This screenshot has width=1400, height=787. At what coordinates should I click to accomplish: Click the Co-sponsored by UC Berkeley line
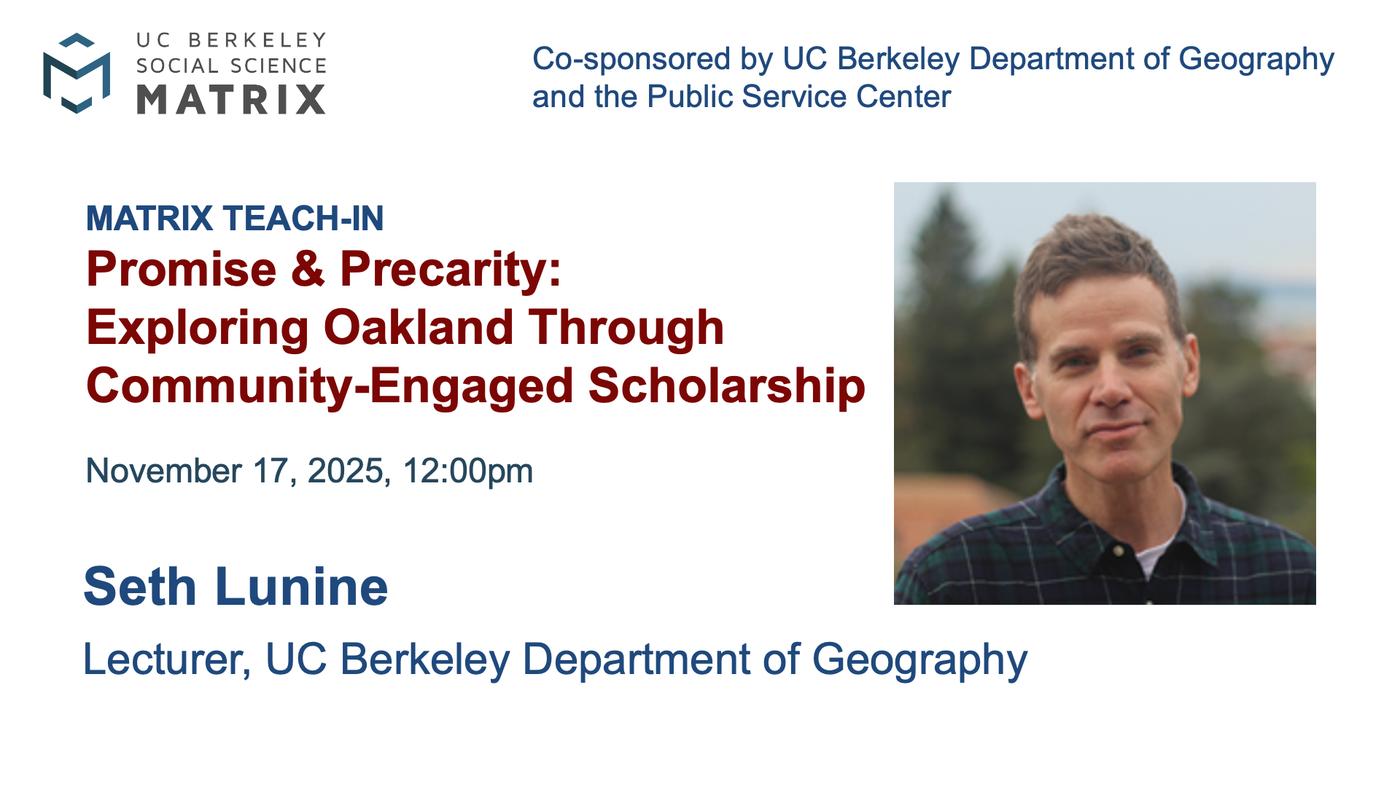(x=933, y=59)
